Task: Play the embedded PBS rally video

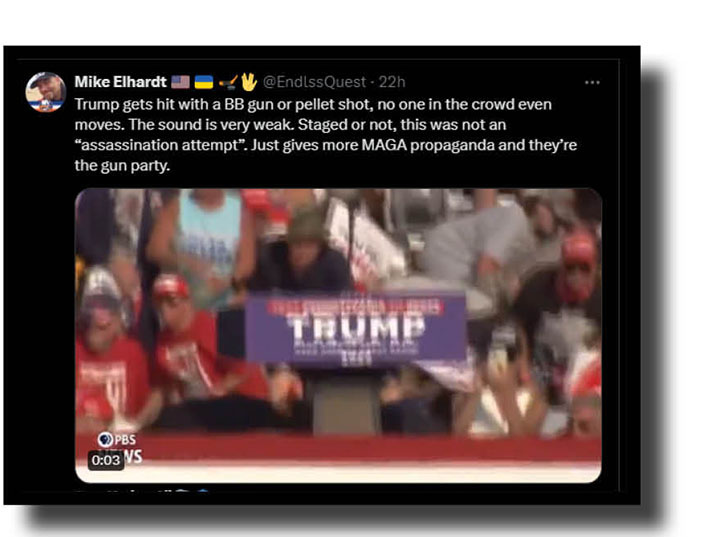Action: point(338,335)
